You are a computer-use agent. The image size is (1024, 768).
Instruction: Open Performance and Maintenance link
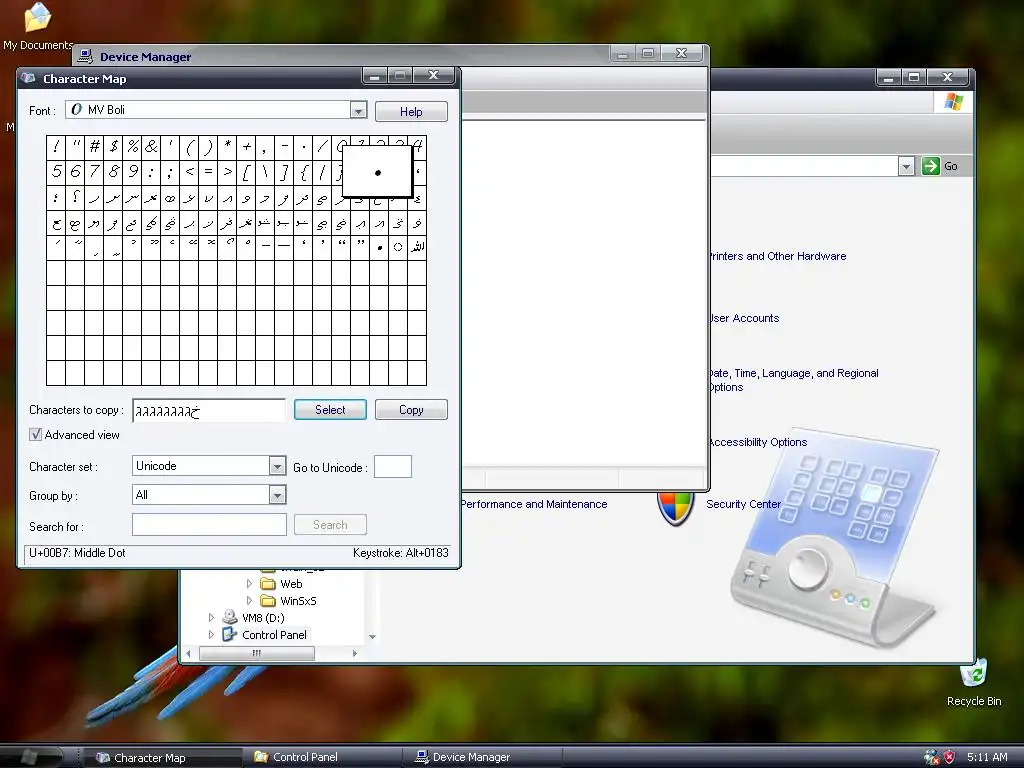(x=534, y=504)
